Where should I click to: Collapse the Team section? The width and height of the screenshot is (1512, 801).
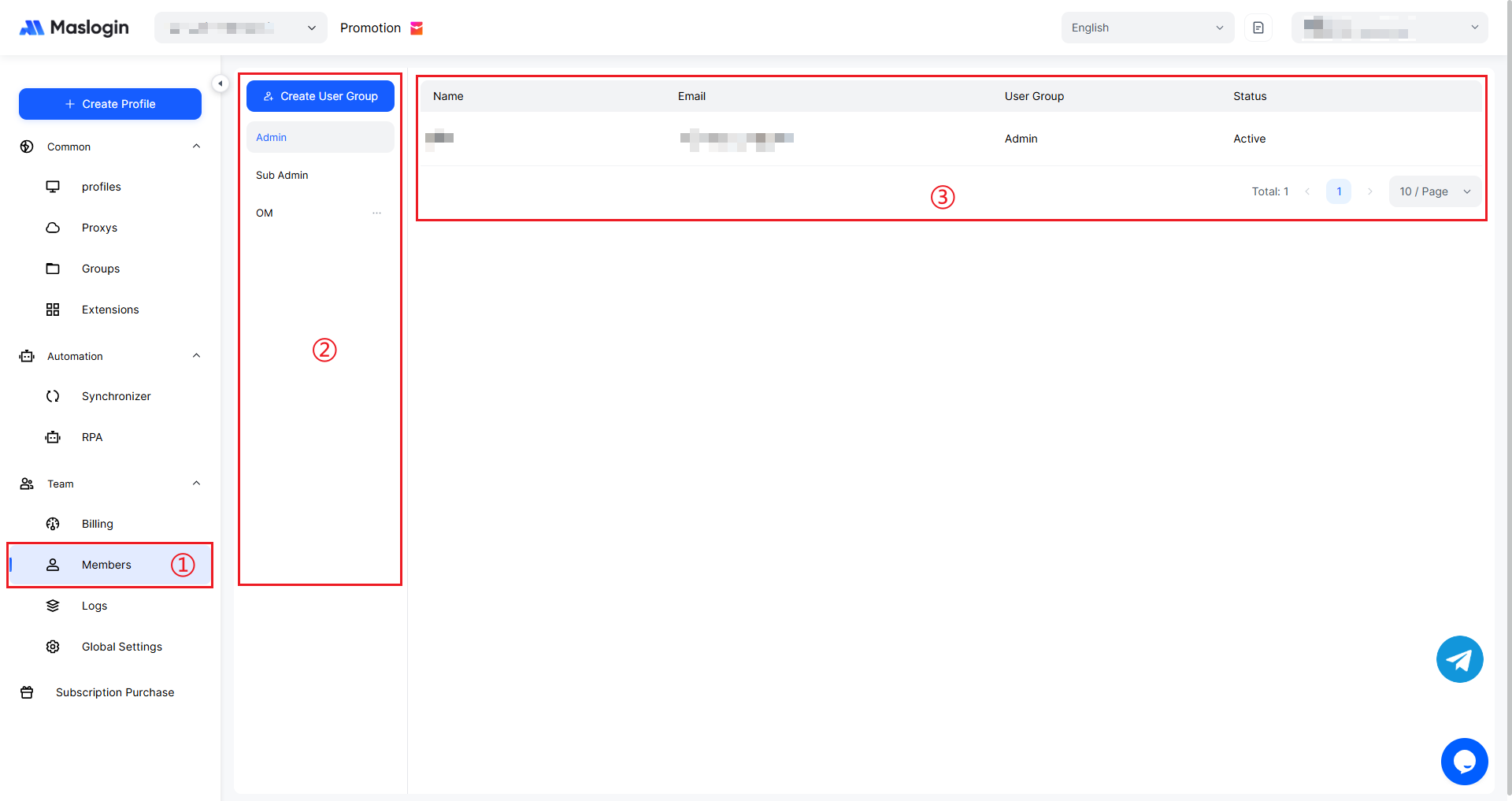pyautogui.click(x=196, y=484)
